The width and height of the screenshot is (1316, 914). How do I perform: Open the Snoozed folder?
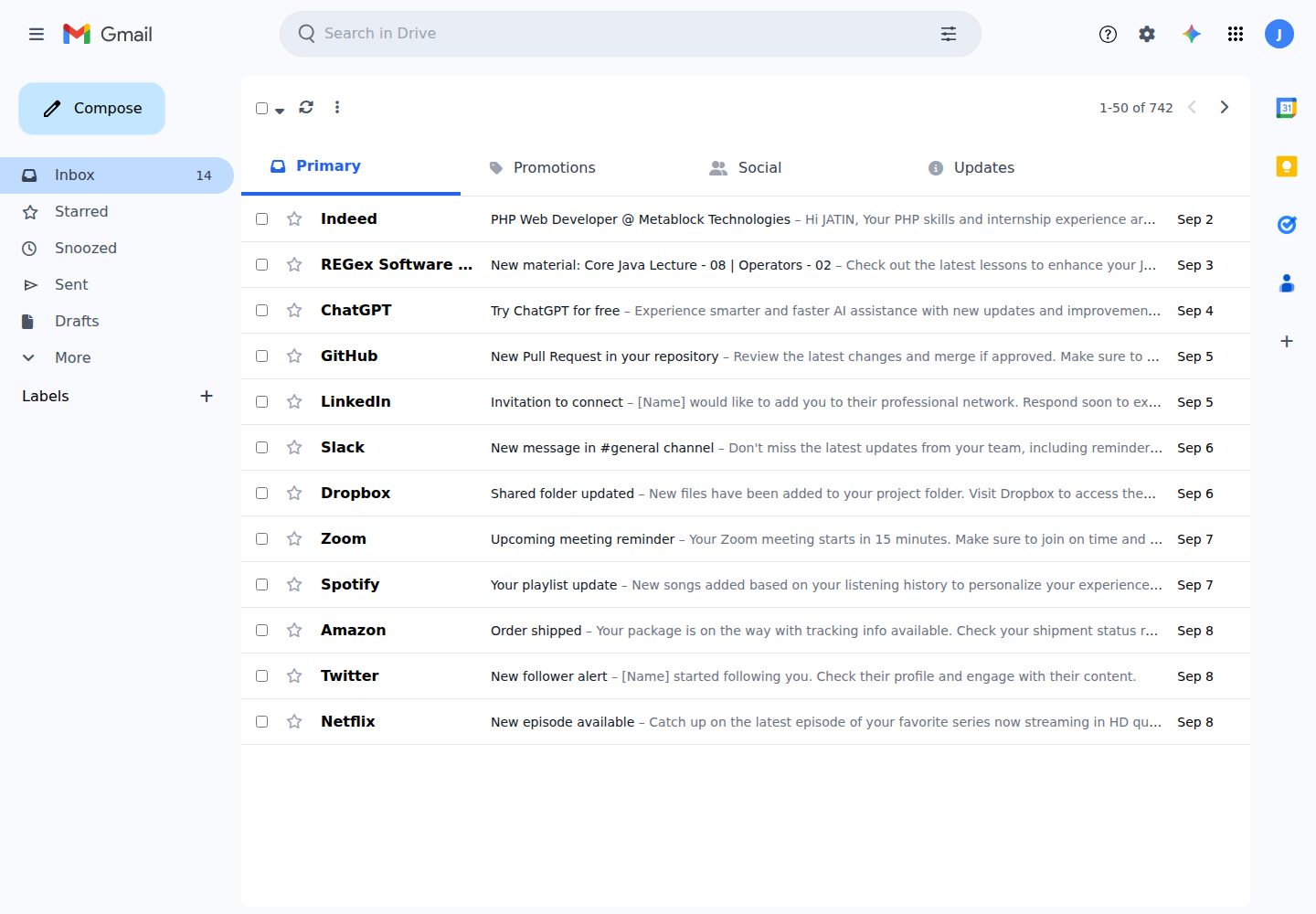tap(117, 248)
